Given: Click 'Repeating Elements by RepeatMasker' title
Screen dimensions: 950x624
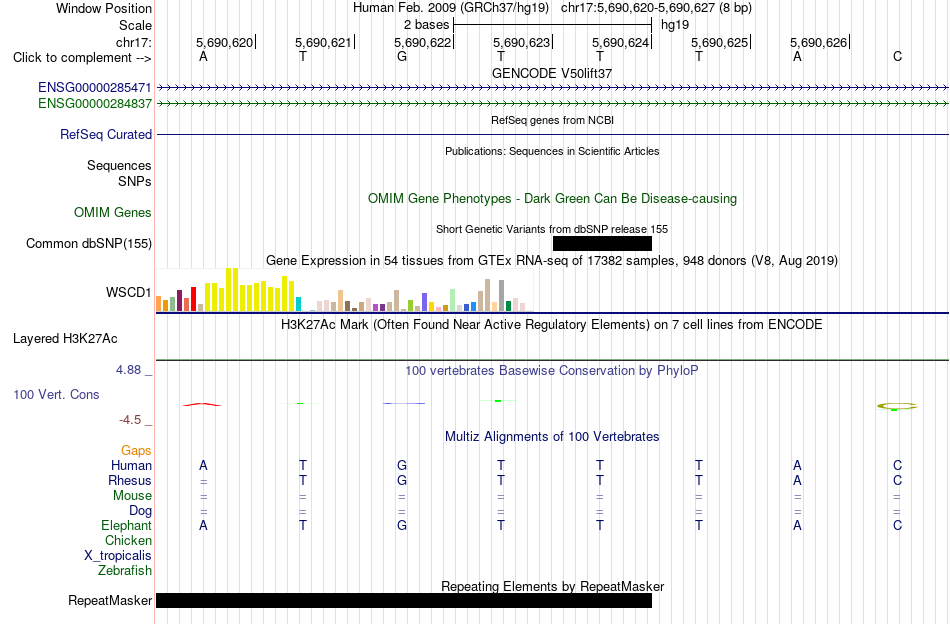Looking at the screenshot, I should 552,586.
